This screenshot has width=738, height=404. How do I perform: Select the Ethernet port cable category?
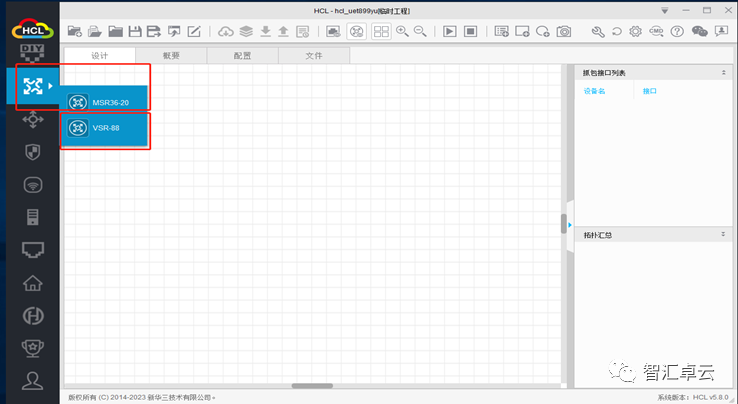(x=33, y=250)
